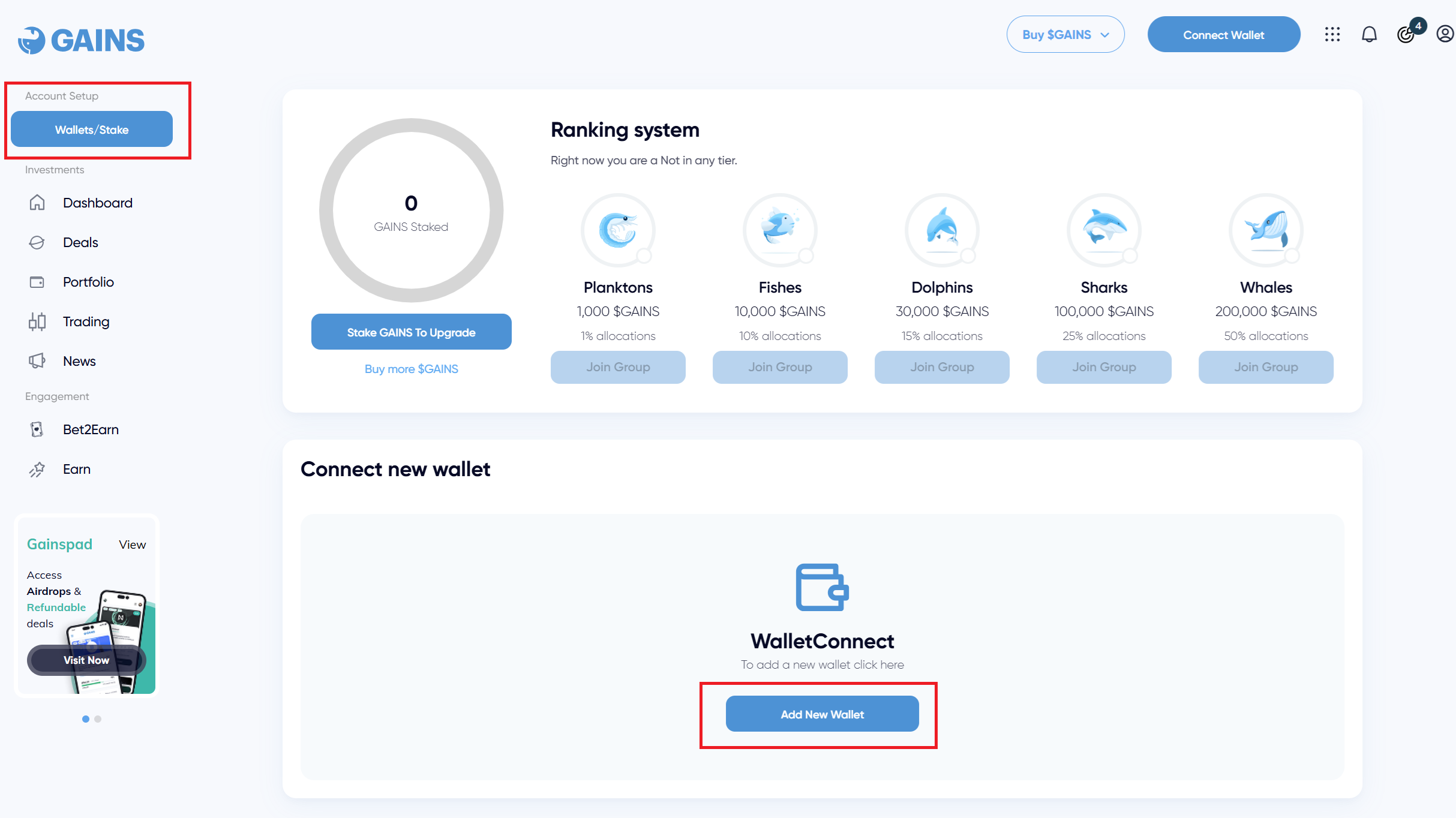Join Group for the Dolphins tier
The height and width of the screenshot is (818, 1456).
942,367
